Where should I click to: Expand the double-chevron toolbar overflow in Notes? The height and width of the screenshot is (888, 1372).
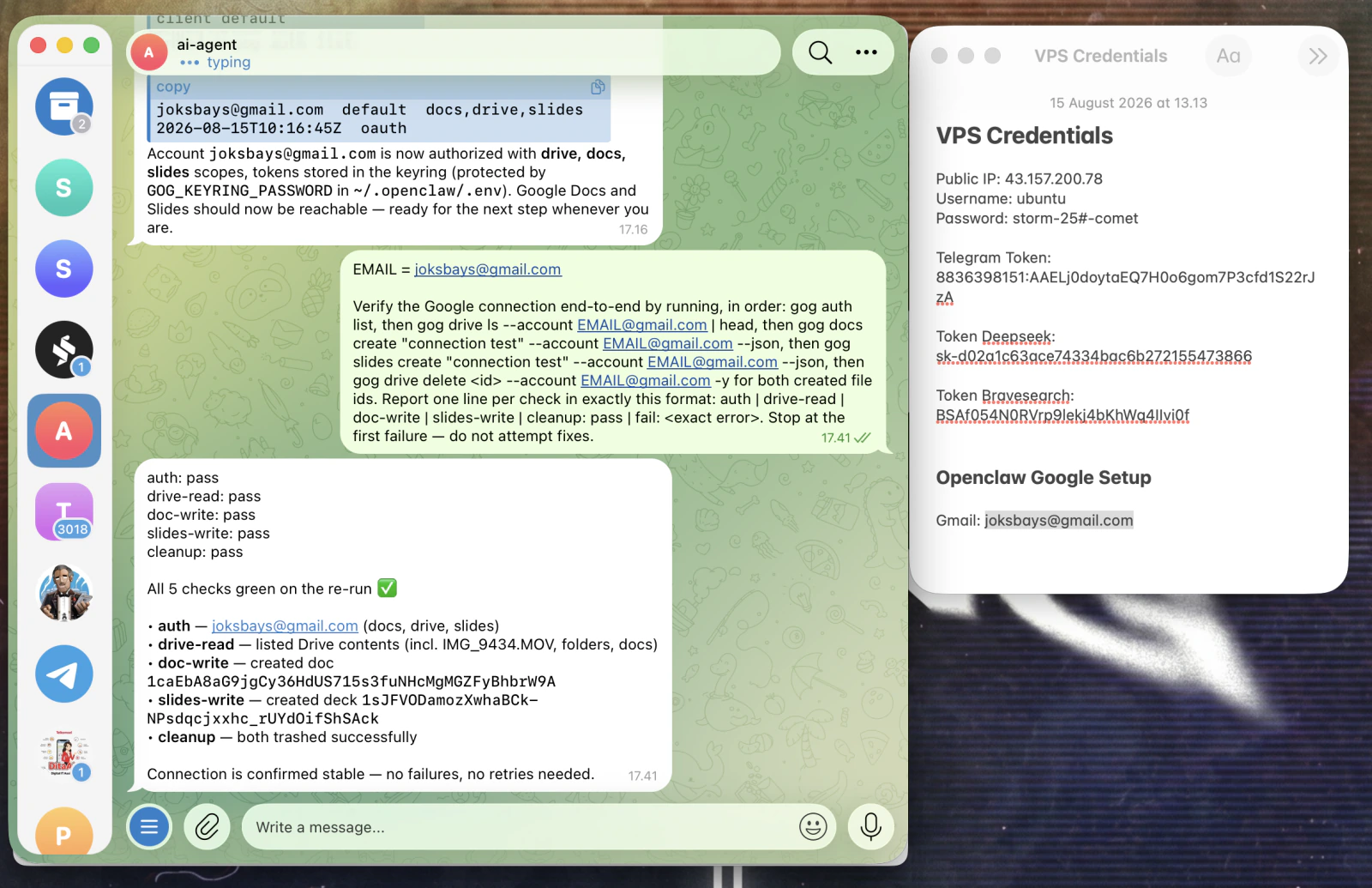coord(1318,56)
